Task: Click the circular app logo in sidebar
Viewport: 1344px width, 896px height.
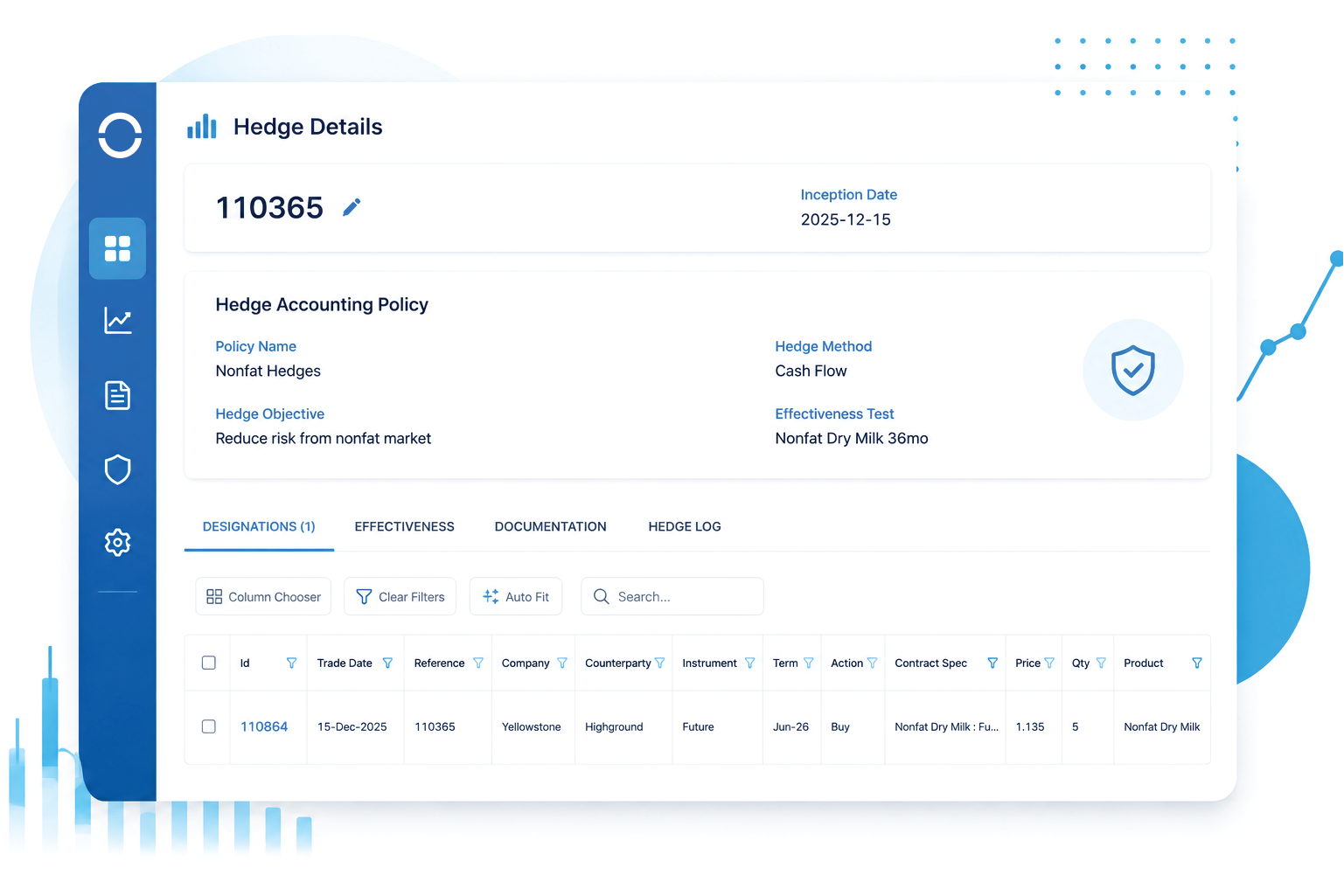Action: [x=120, y=135]
